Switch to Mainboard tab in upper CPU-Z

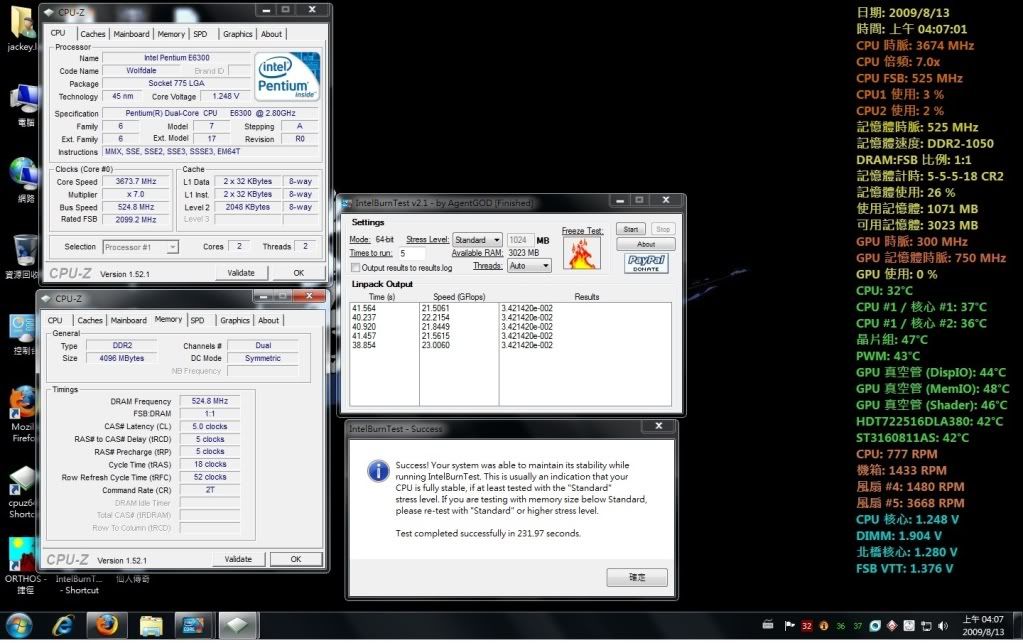(131, 34)
